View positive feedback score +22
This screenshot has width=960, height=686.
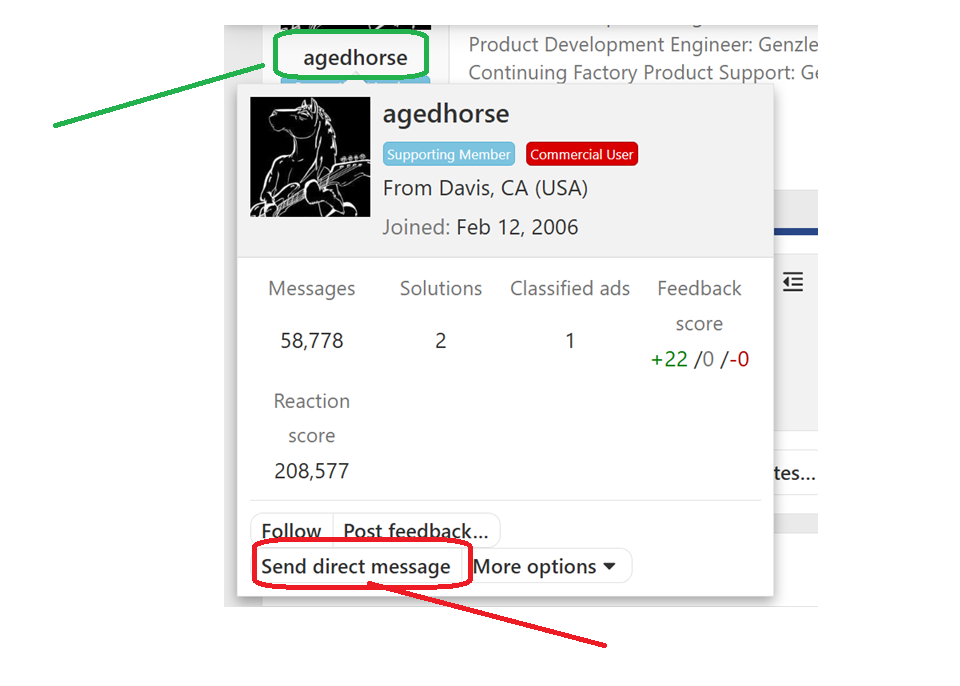coord(669,359)
